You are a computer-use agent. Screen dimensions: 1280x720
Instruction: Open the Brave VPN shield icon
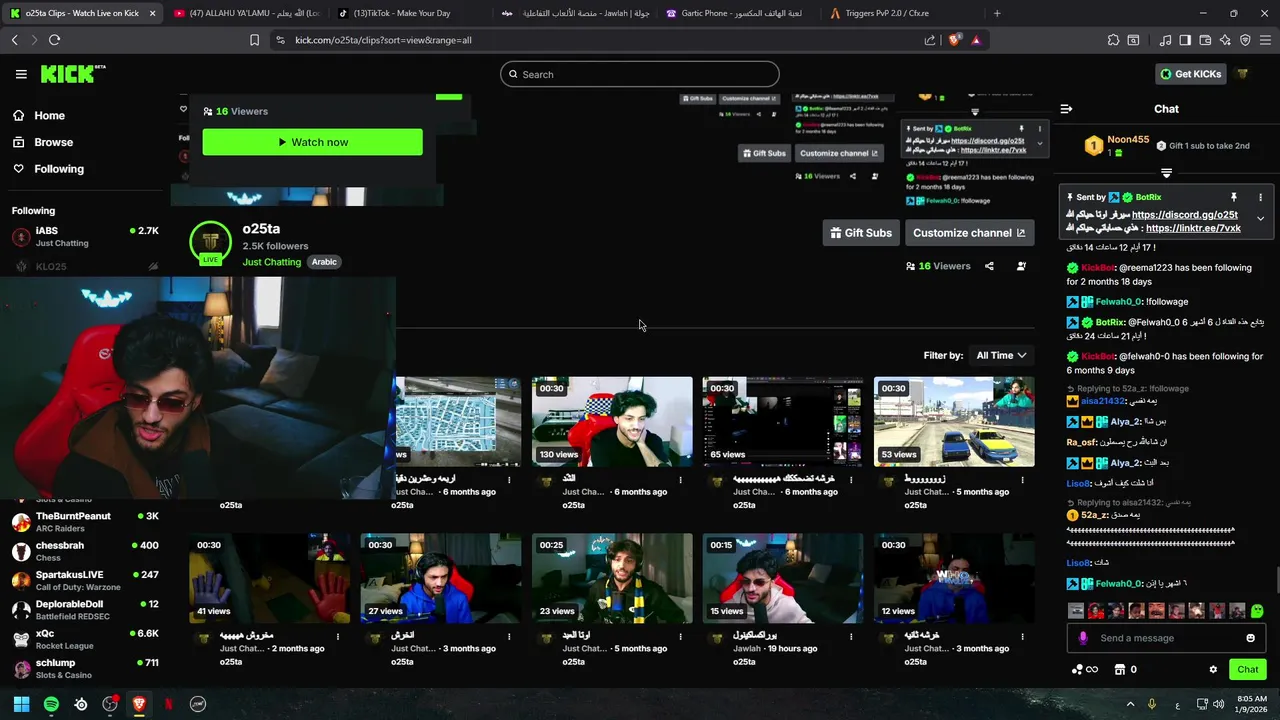[1245, 40]
